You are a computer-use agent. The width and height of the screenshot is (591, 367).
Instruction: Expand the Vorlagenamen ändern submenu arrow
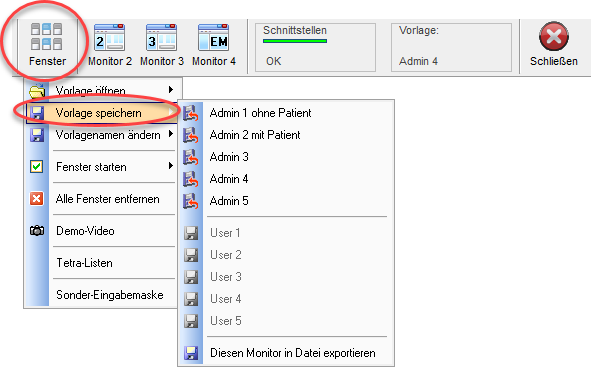pyautogui.click(x=171, y=134)
